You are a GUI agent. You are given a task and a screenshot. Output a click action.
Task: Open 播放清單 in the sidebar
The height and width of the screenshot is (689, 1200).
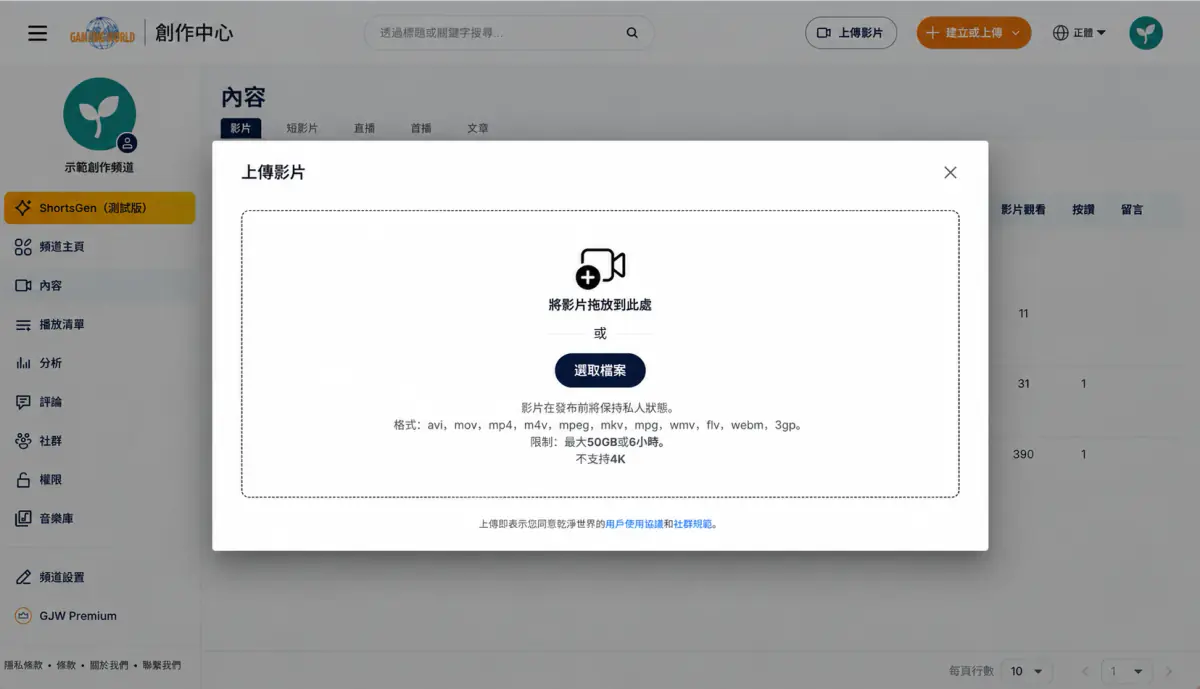(x=99, y=325)
